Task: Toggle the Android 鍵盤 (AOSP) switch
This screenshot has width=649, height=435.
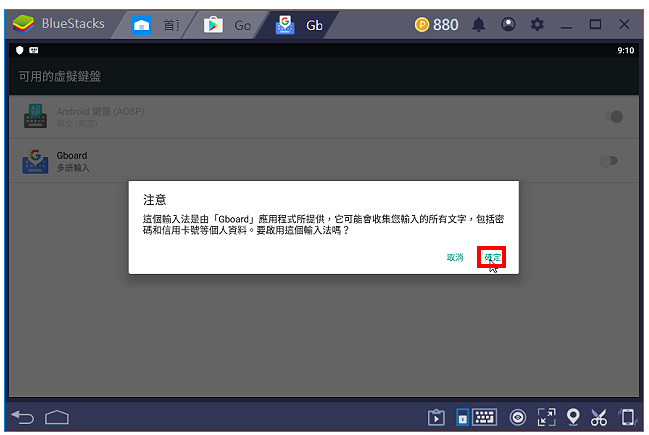Action: coord(613,117)
